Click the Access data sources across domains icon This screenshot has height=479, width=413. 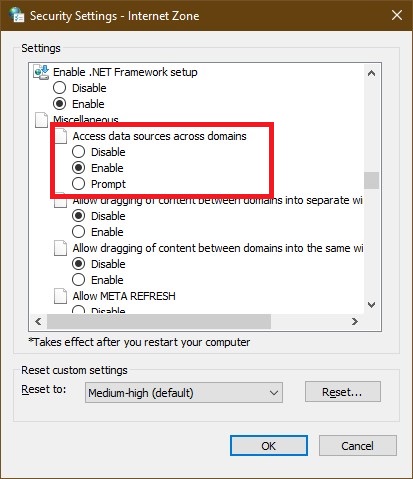point(61,136)
